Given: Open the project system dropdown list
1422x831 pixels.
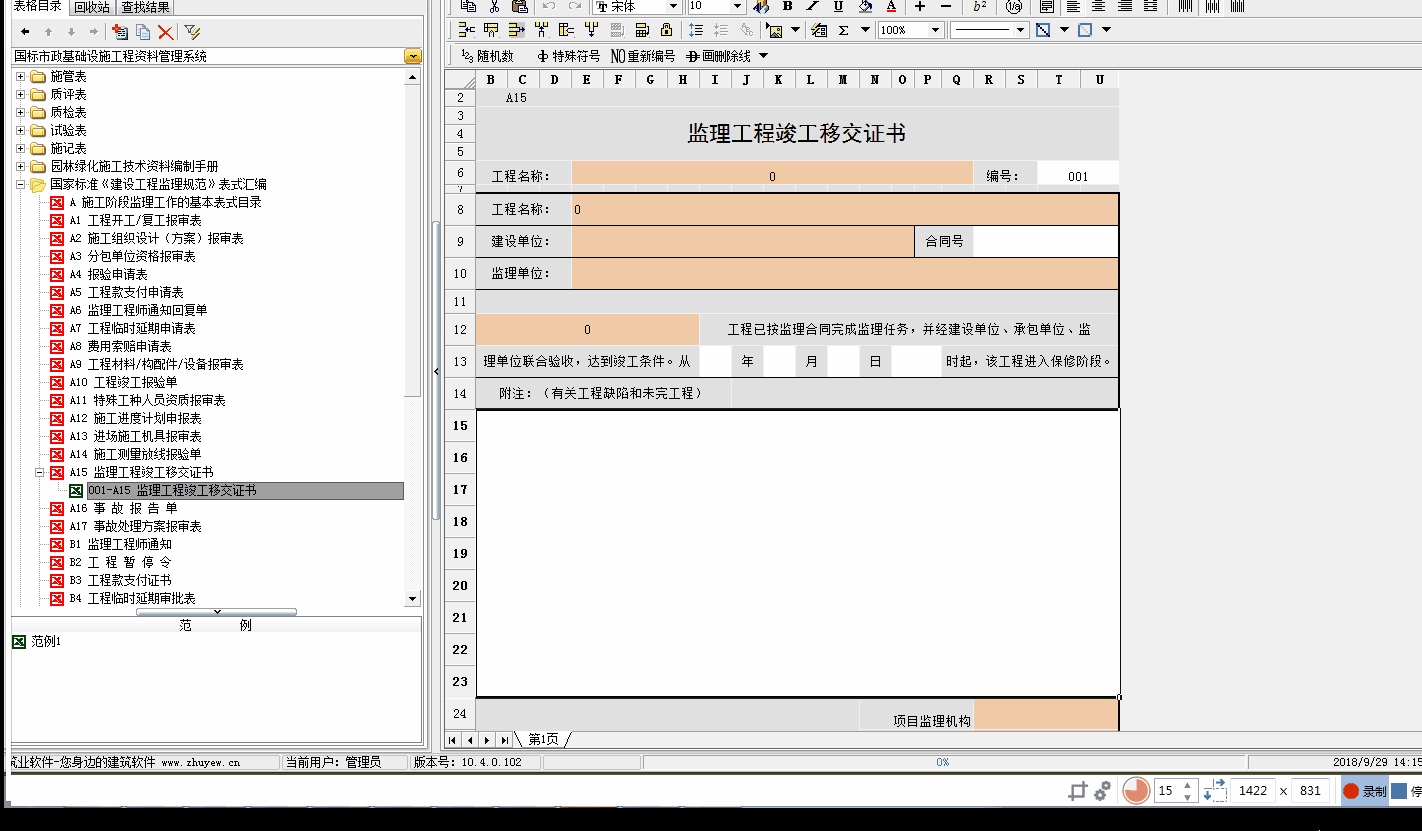Looking at the screenshot, I should [x=412, y=57].
